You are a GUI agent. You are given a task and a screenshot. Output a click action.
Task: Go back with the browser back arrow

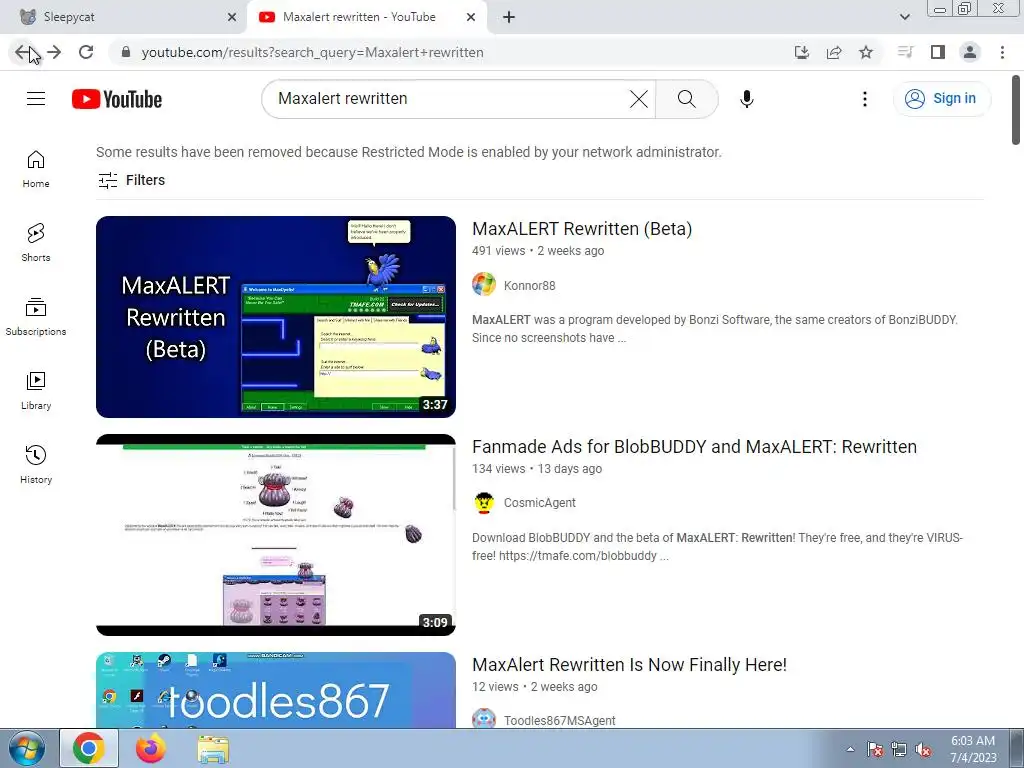click(22, 52)
